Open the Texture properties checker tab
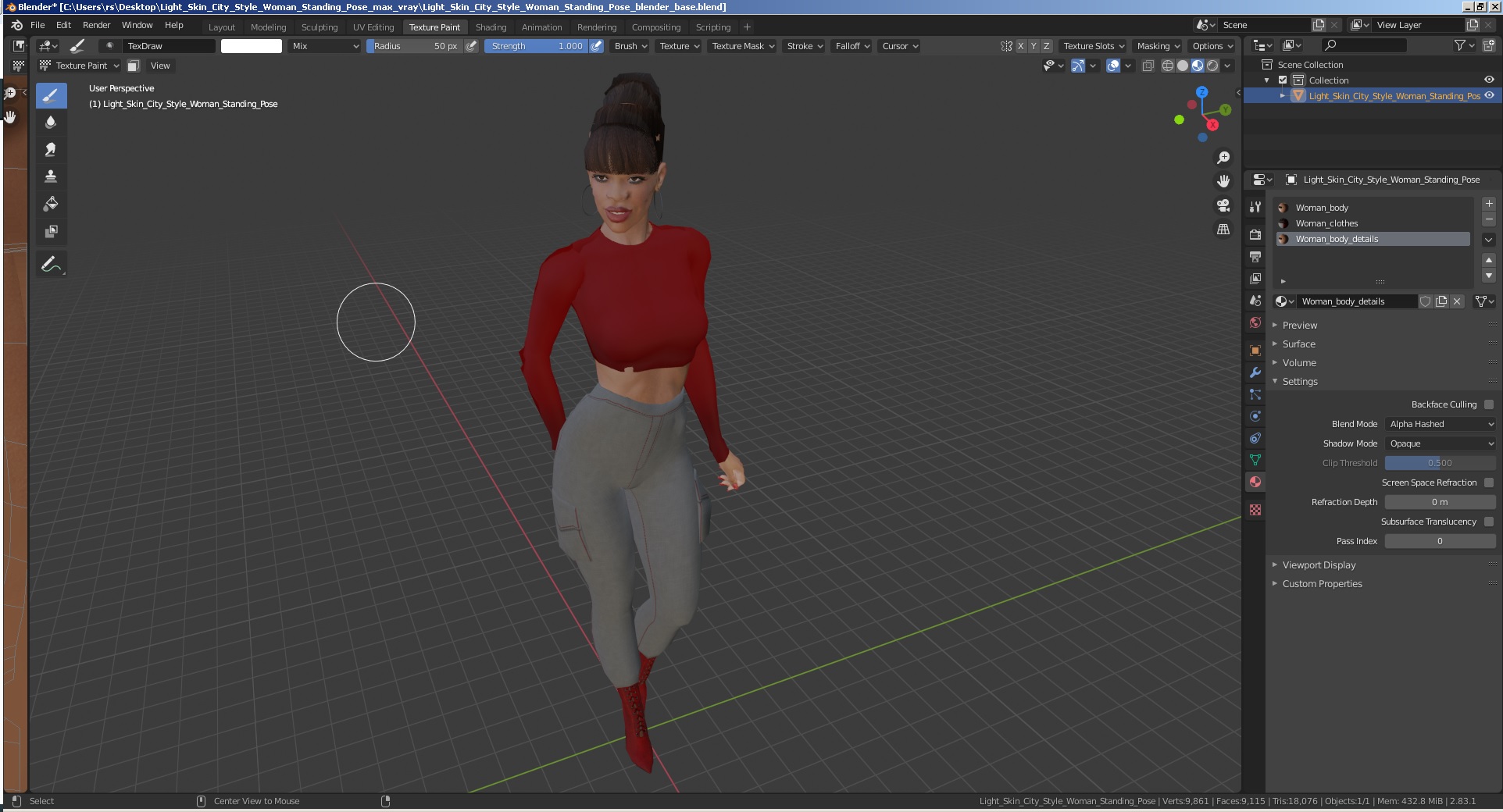This screenshot has width=1503, height=812. (x=1255, y=510)
